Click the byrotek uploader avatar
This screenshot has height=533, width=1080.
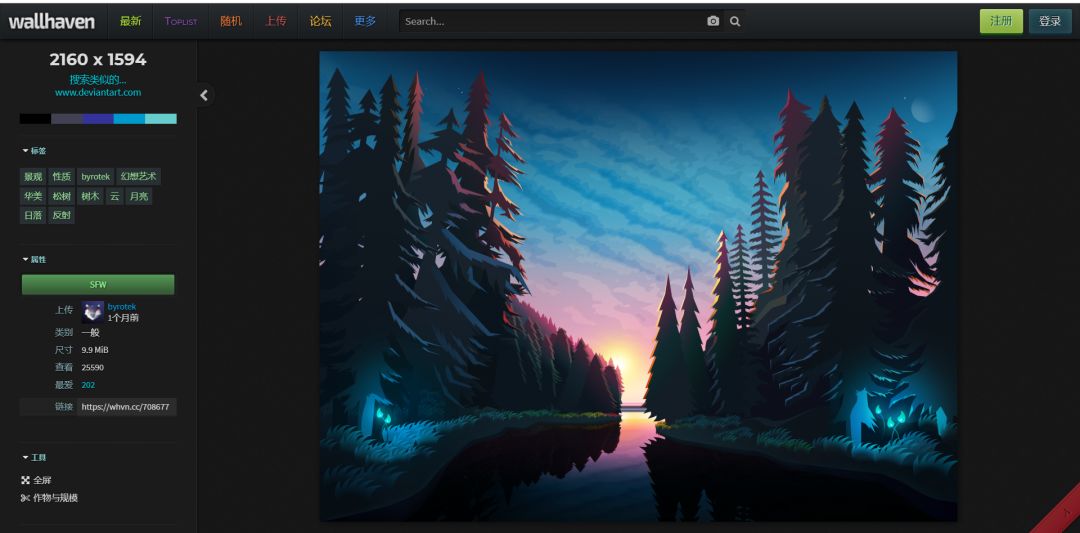(x=92, y=312)
